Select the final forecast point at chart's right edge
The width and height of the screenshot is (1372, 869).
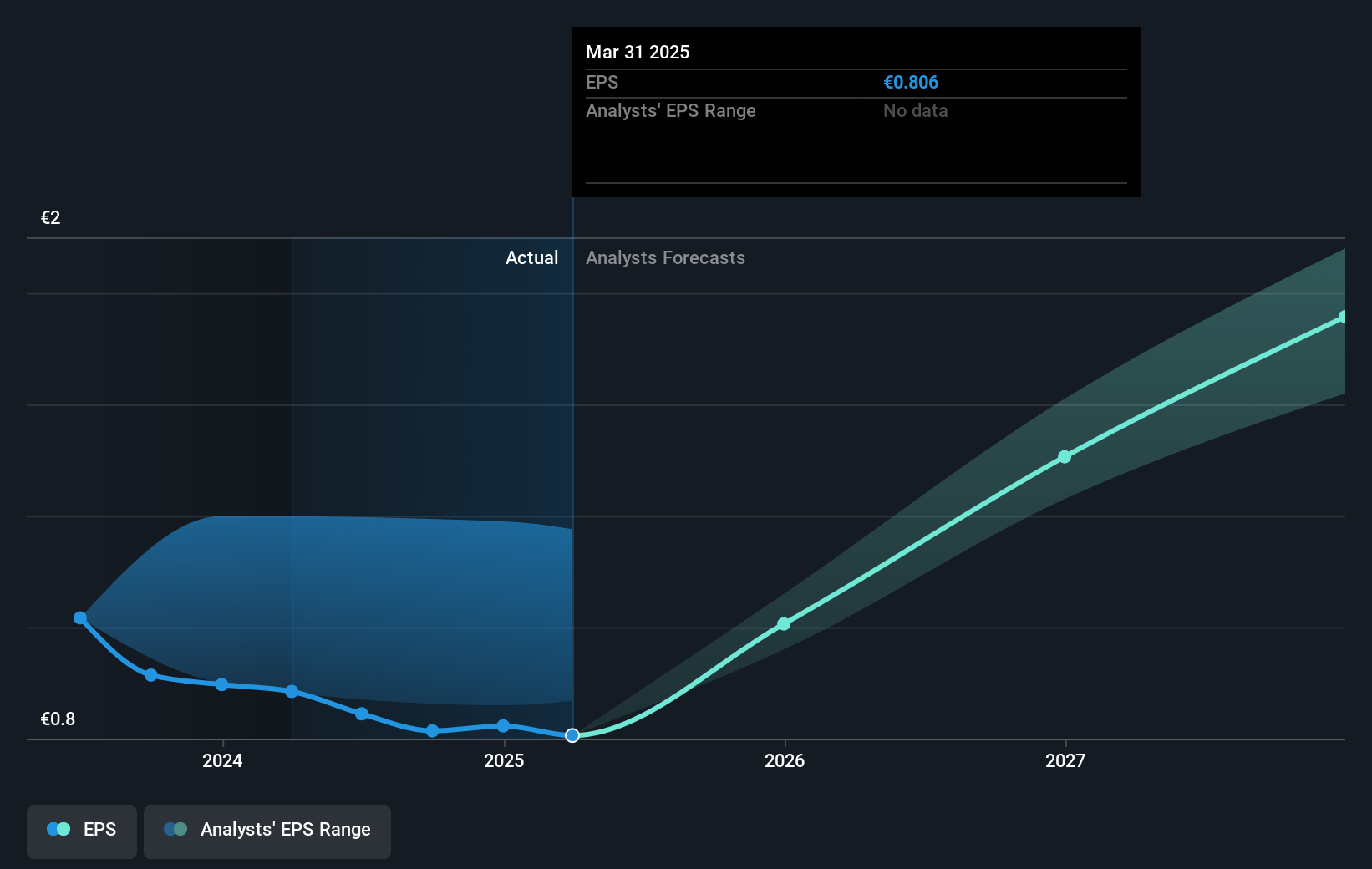[x=1344, y=317]
